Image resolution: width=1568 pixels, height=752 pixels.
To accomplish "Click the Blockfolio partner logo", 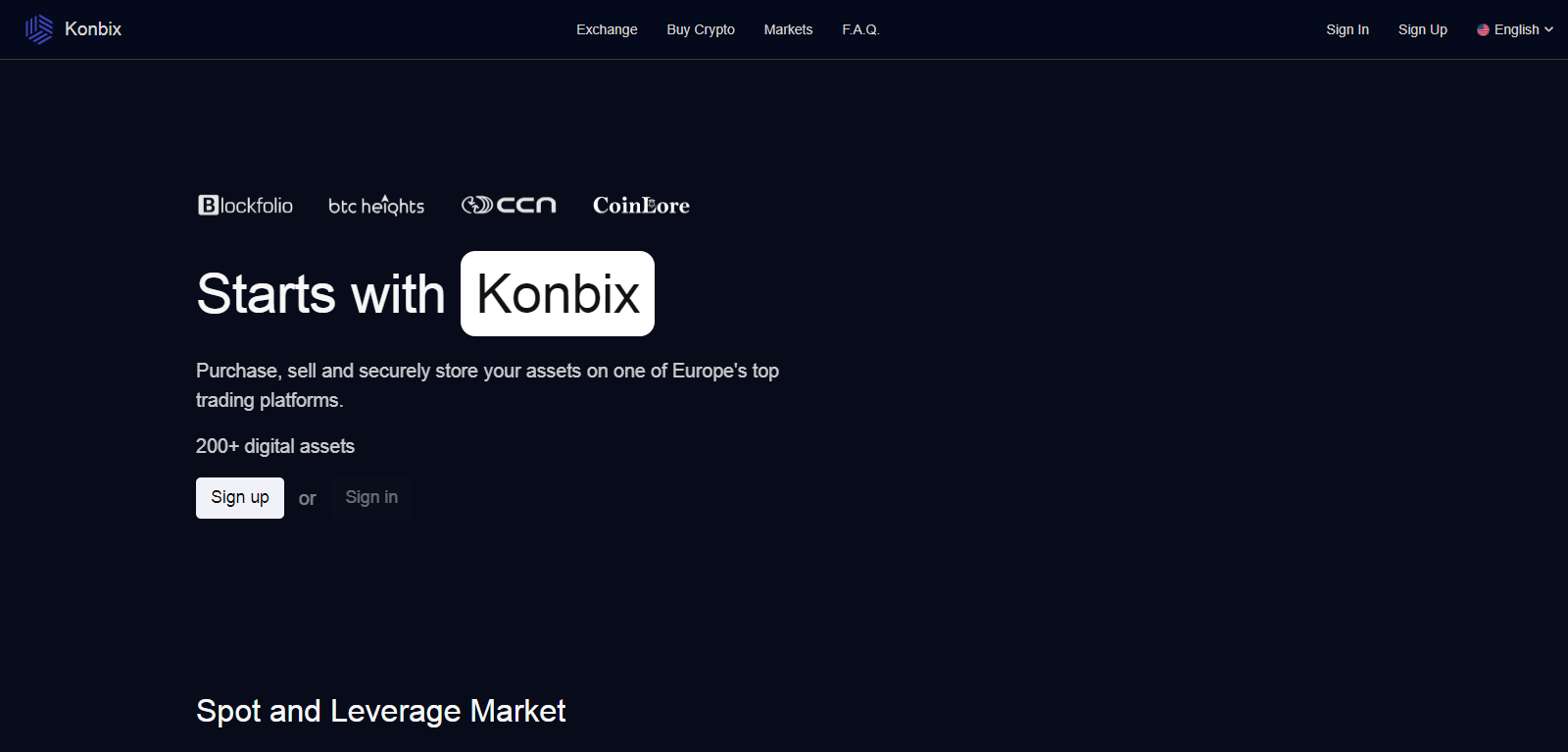I will (245, 205).
